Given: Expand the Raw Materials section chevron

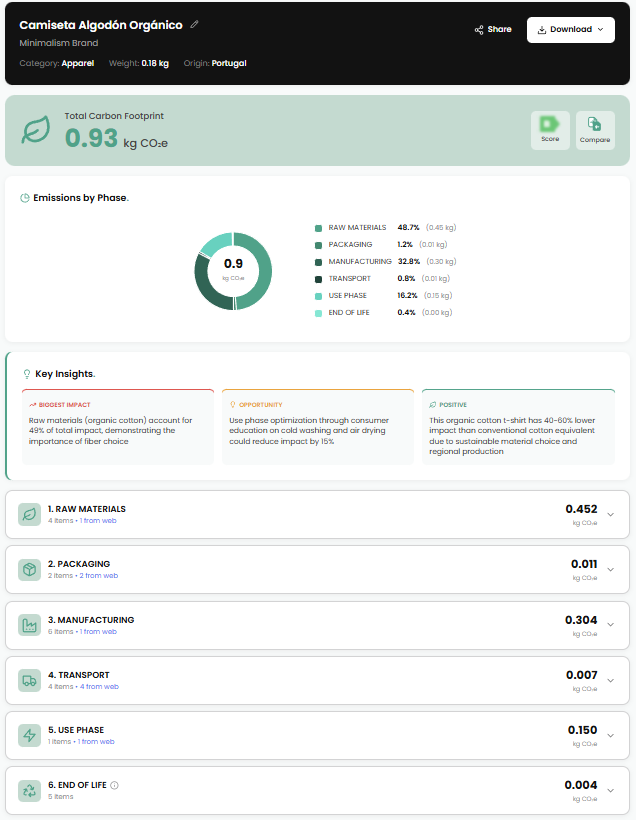Looking at the screenshot, I should pyautogui.click(x=610, y=515).
